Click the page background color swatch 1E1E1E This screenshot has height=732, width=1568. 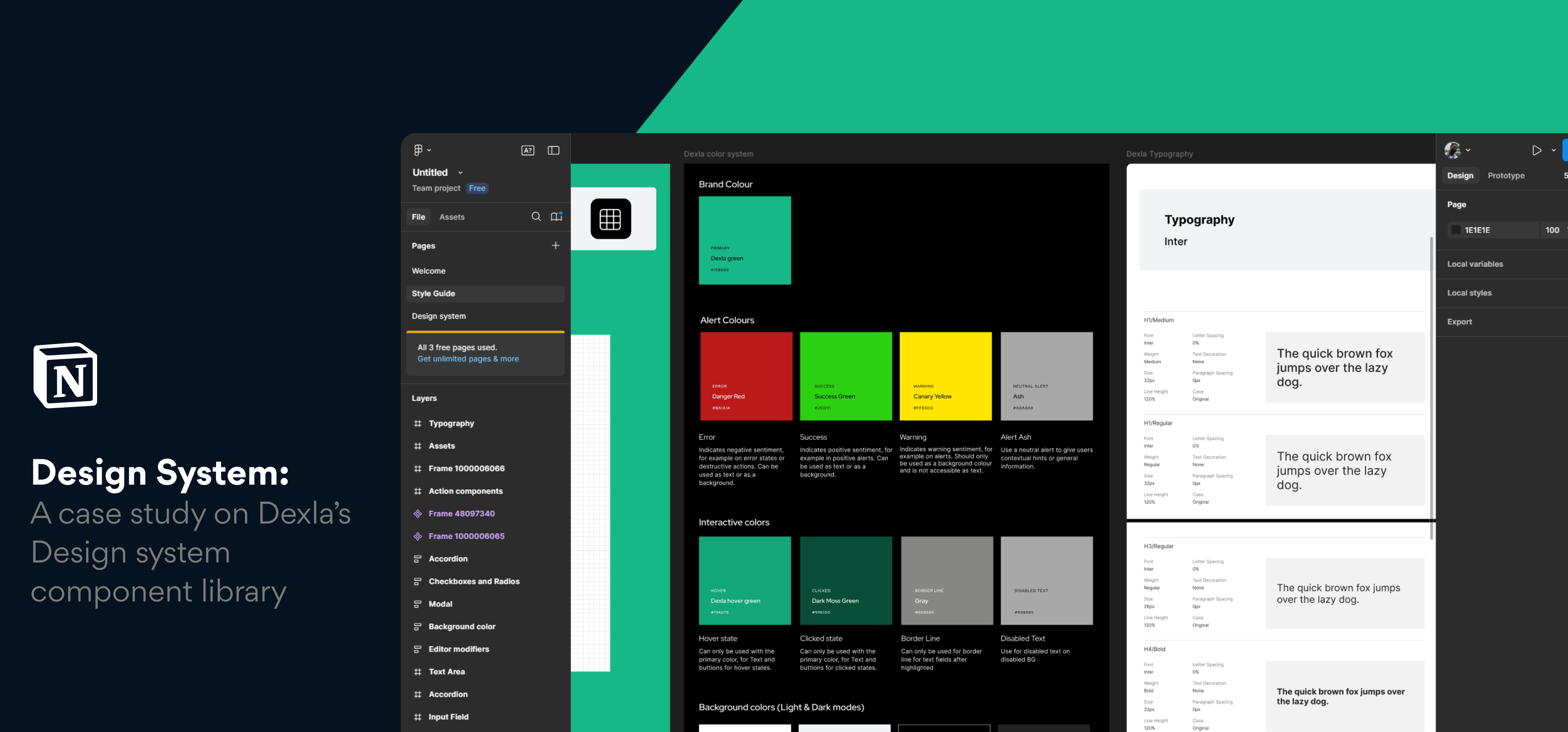(1456, 230)
